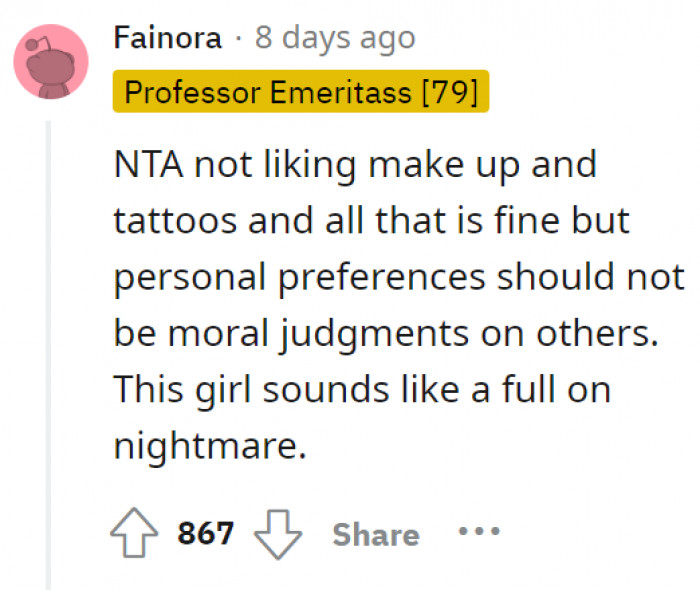The image size is (700, 590).
Task: Click the word "nightmare." ending the comment
Action: (209, 445)
